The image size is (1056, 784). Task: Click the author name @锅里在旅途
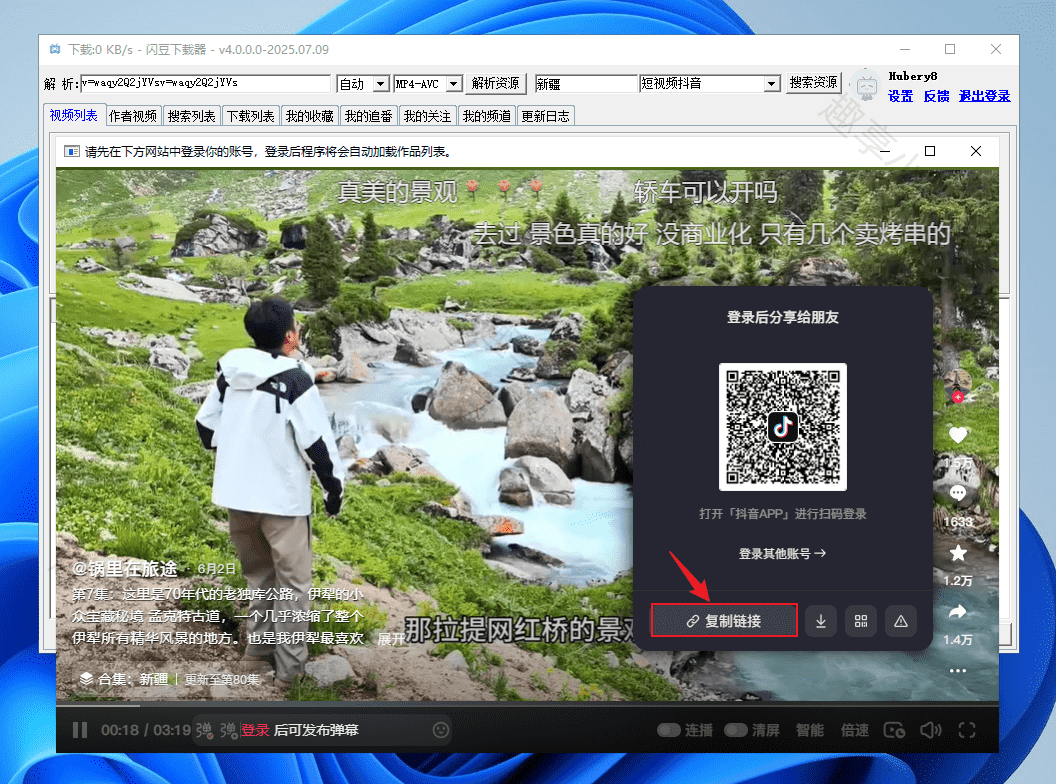(125, 569)
